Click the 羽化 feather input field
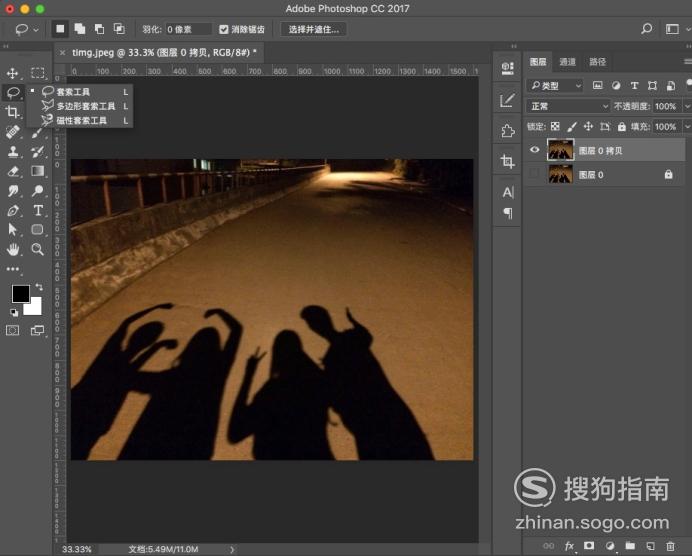Viewport: 692px width, 556px height. click(188, 30)
